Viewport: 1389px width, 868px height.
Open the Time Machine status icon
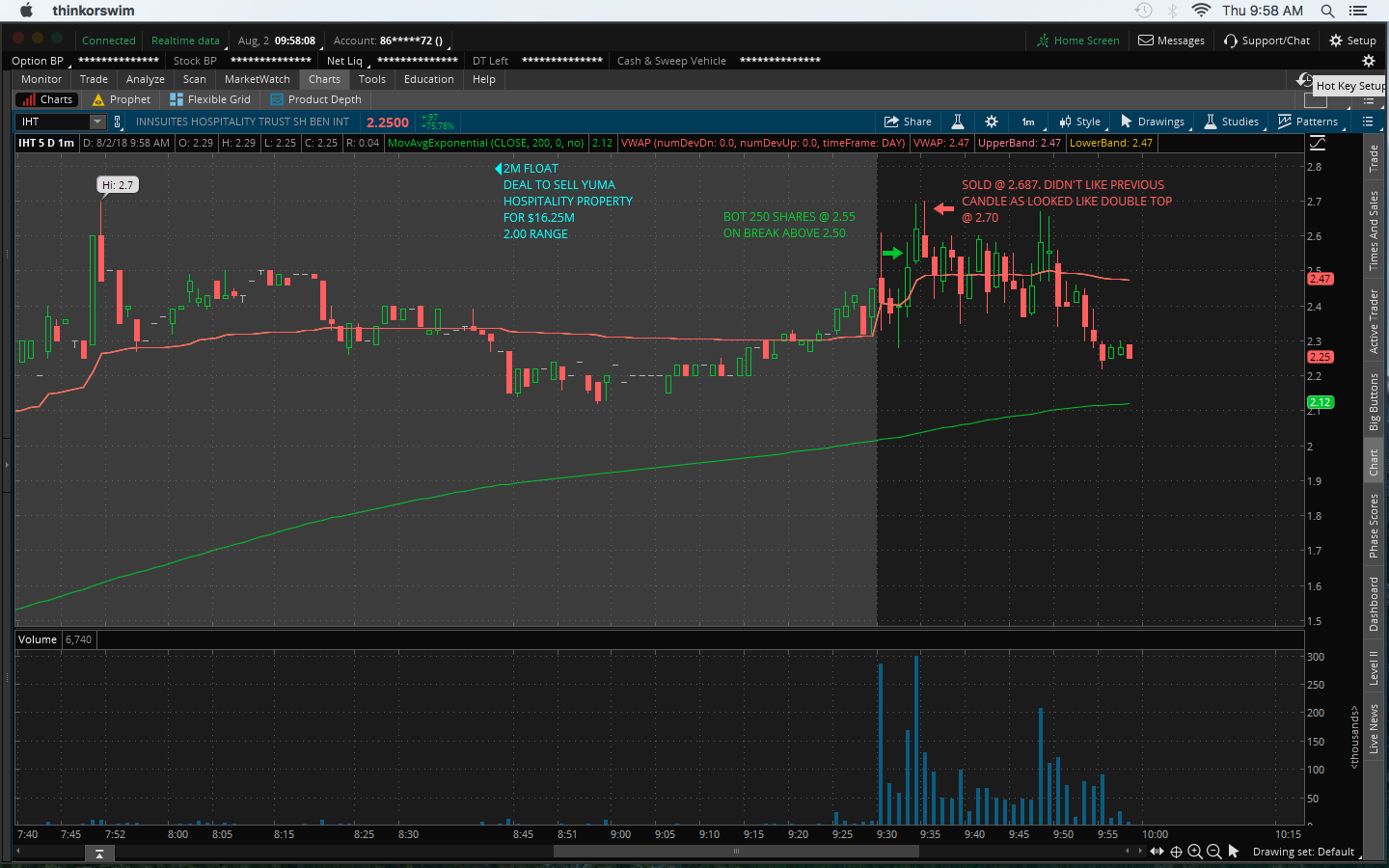tap(1144, 11)
